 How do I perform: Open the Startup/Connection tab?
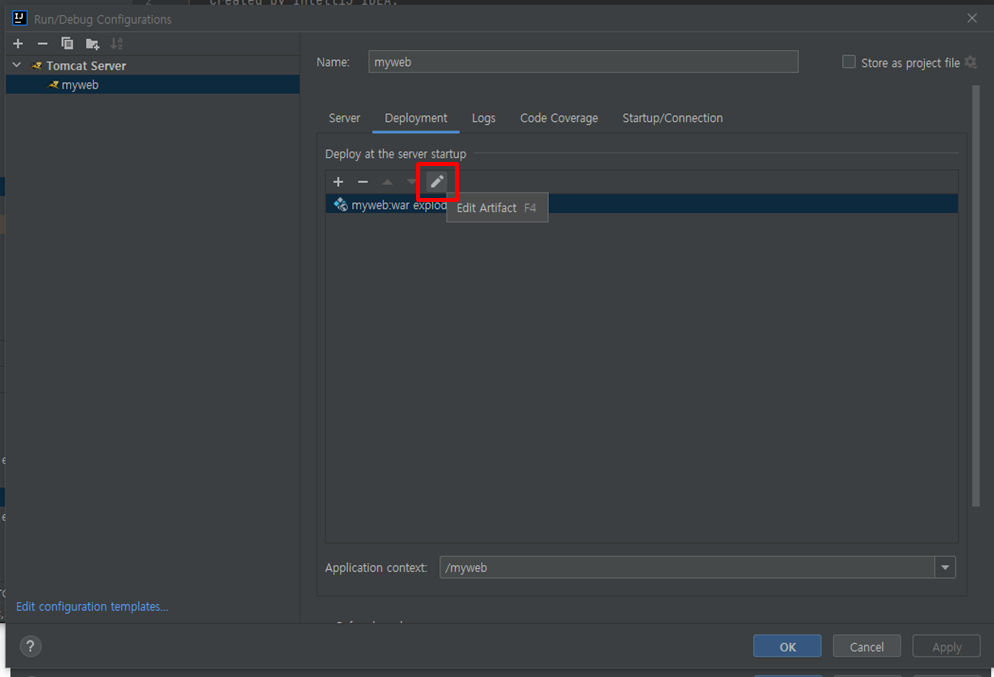[x=673, y=118]
